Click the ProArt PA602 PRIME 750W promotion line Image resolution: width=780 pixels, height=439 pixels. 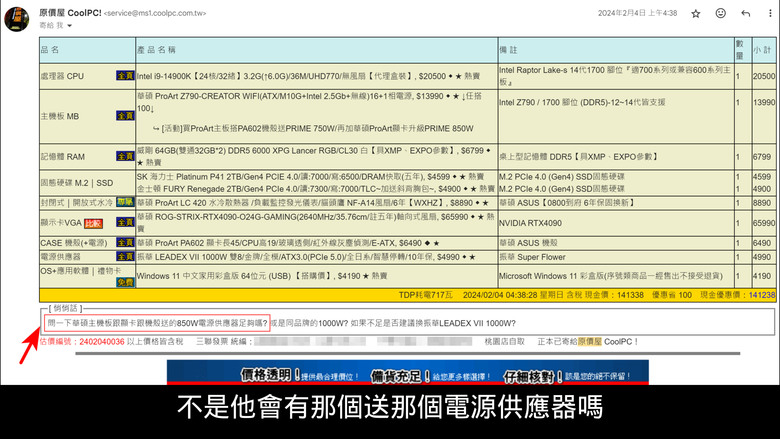tap(313, 128)
